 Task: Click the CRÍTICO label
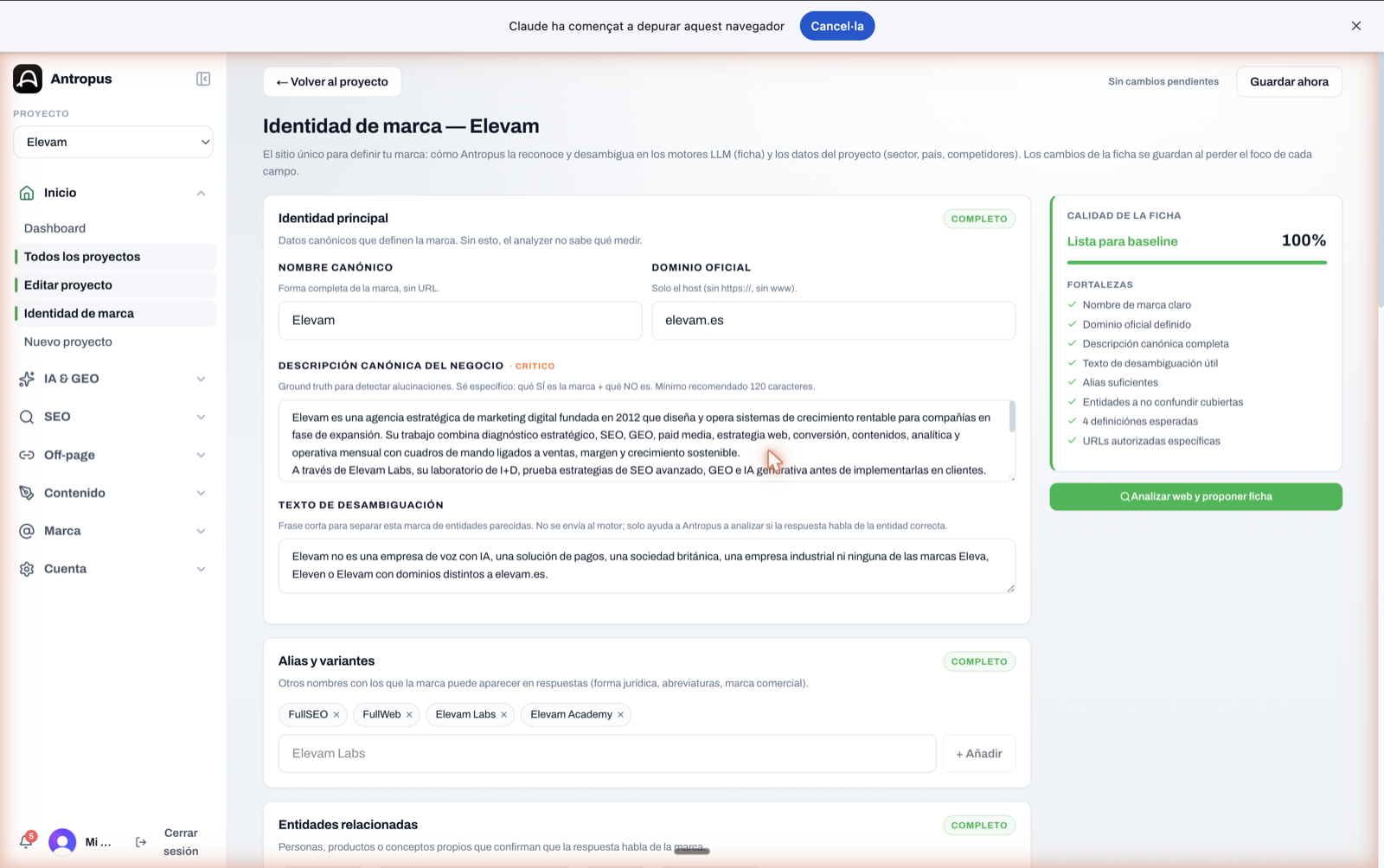(x=535, y=367)
